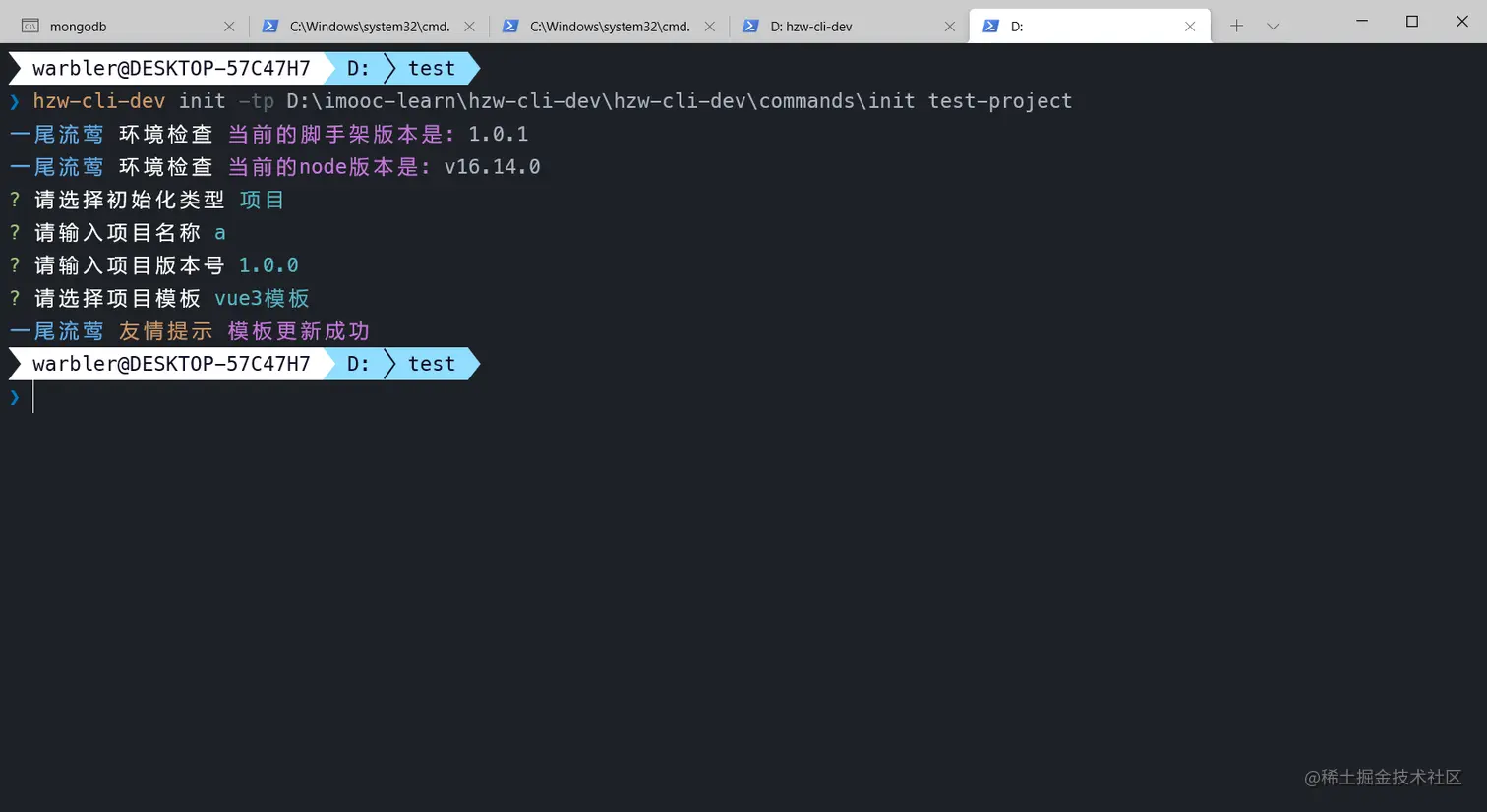The height and width of the screenshot is (812, 1487).
Task: Click the 'init' subcommand text
Action: tap(202, 101)
